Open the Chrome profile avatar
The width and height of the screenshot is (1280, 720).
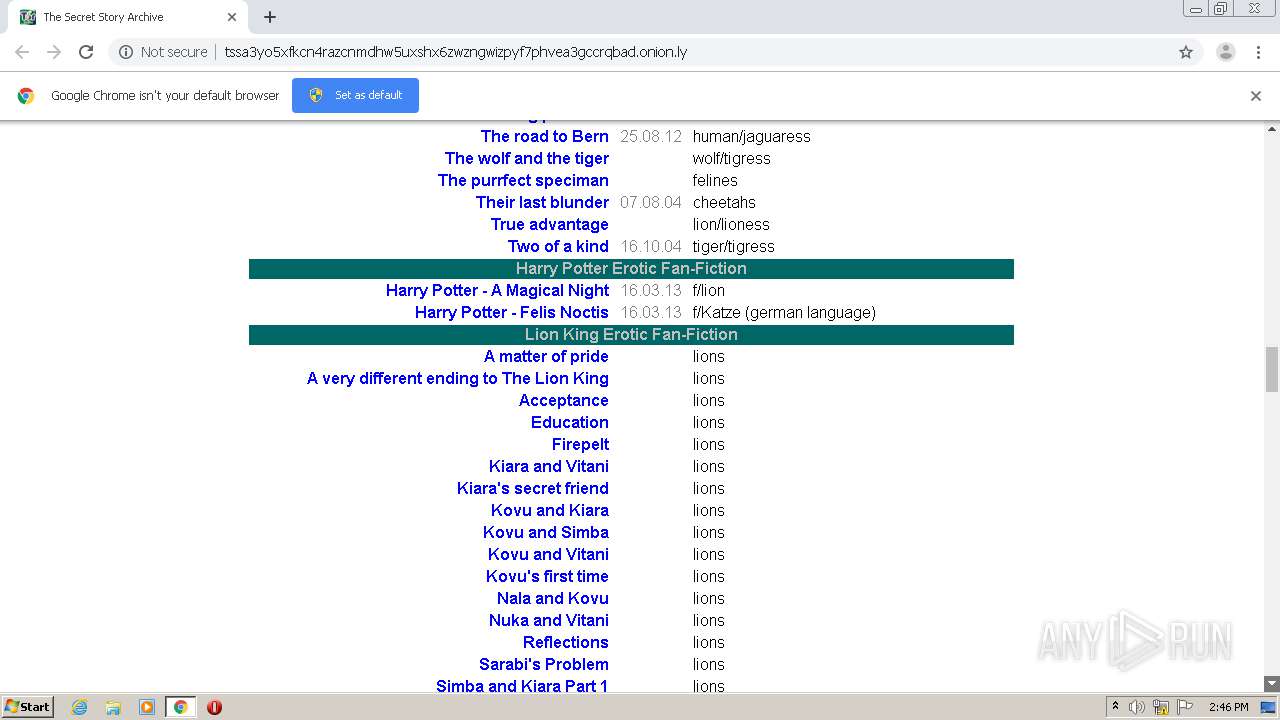(x=1226, y=52)
